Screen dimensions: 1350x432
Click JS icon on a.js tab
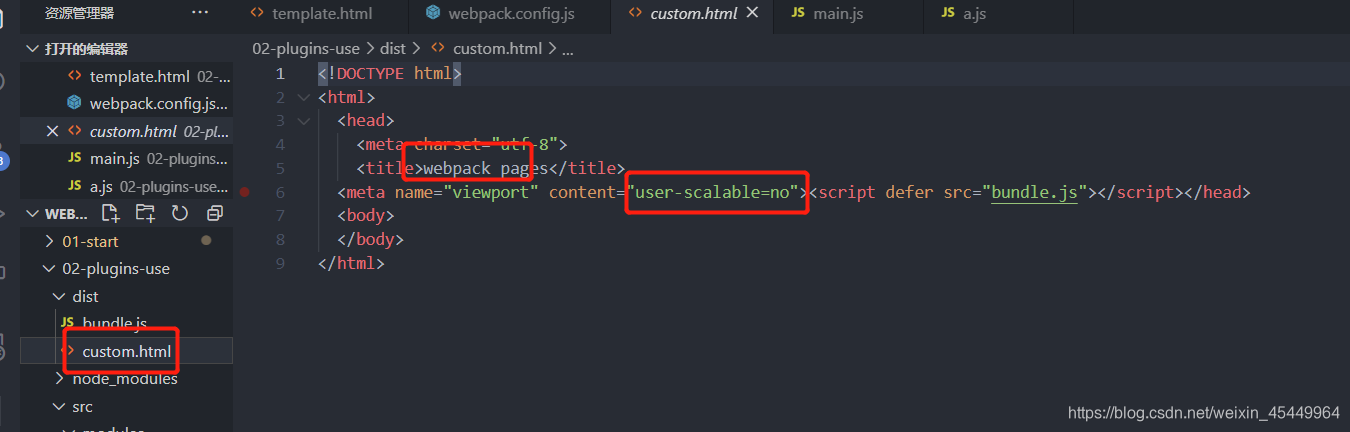tap(948, 13)
